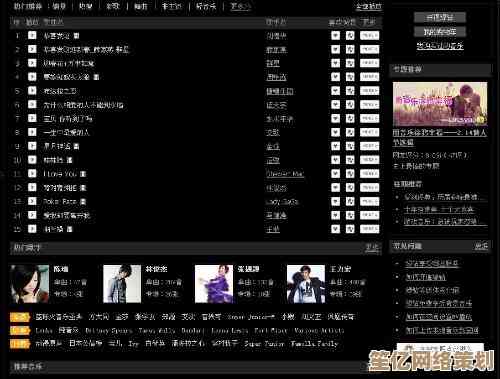
Task: Click the "more" link on the sidebar FAQ header
Action: [481, 246]
